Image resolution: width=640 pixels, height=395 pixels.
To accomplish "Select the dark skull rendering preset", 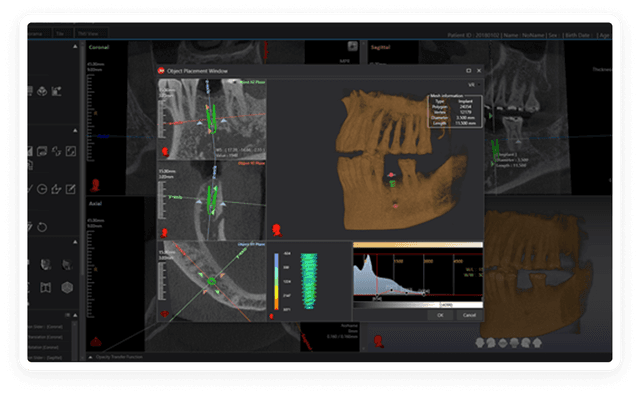I will click(67, 264).
